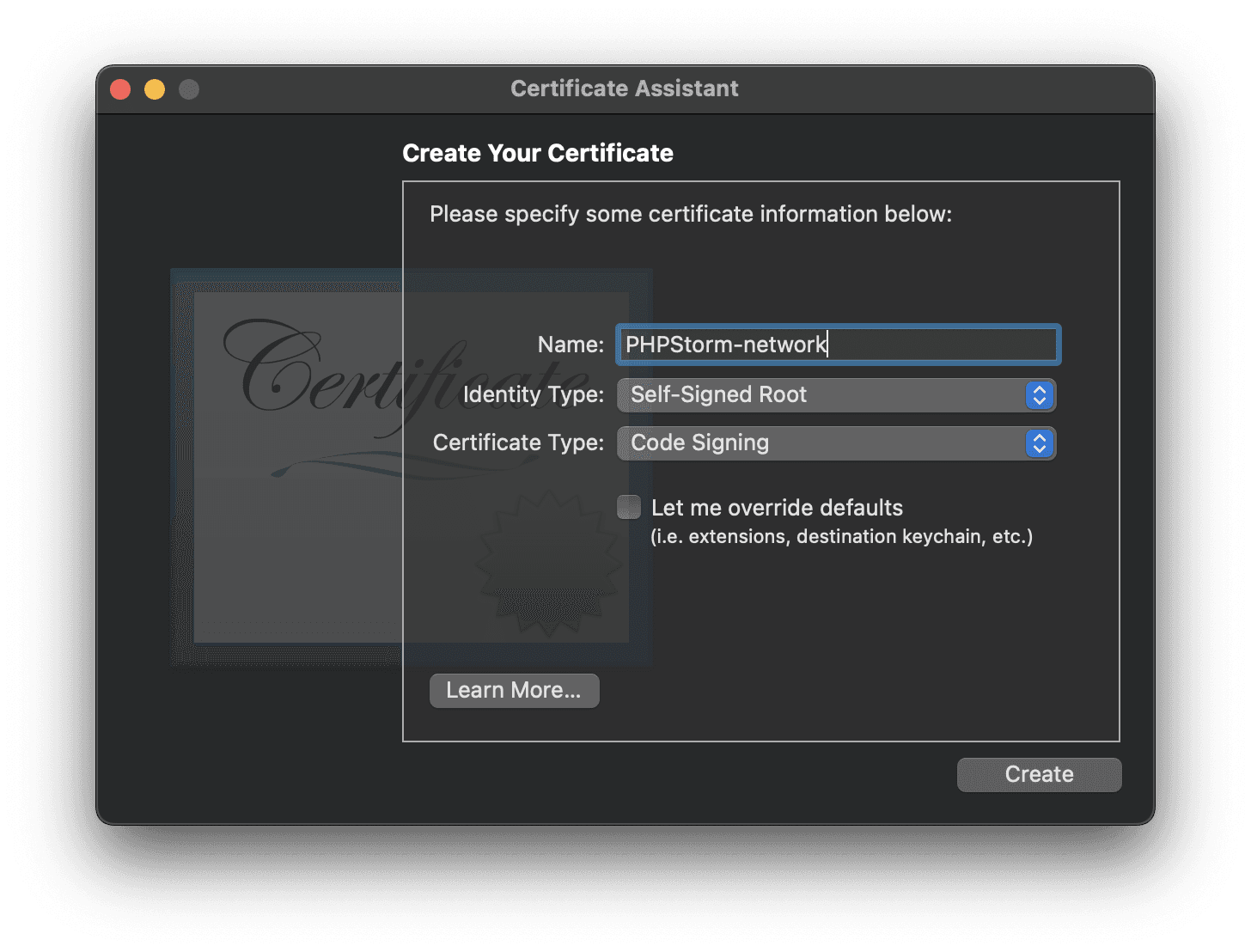
Task: Click the Name field containing PHPStorm-network
Action: click(838, 345)
